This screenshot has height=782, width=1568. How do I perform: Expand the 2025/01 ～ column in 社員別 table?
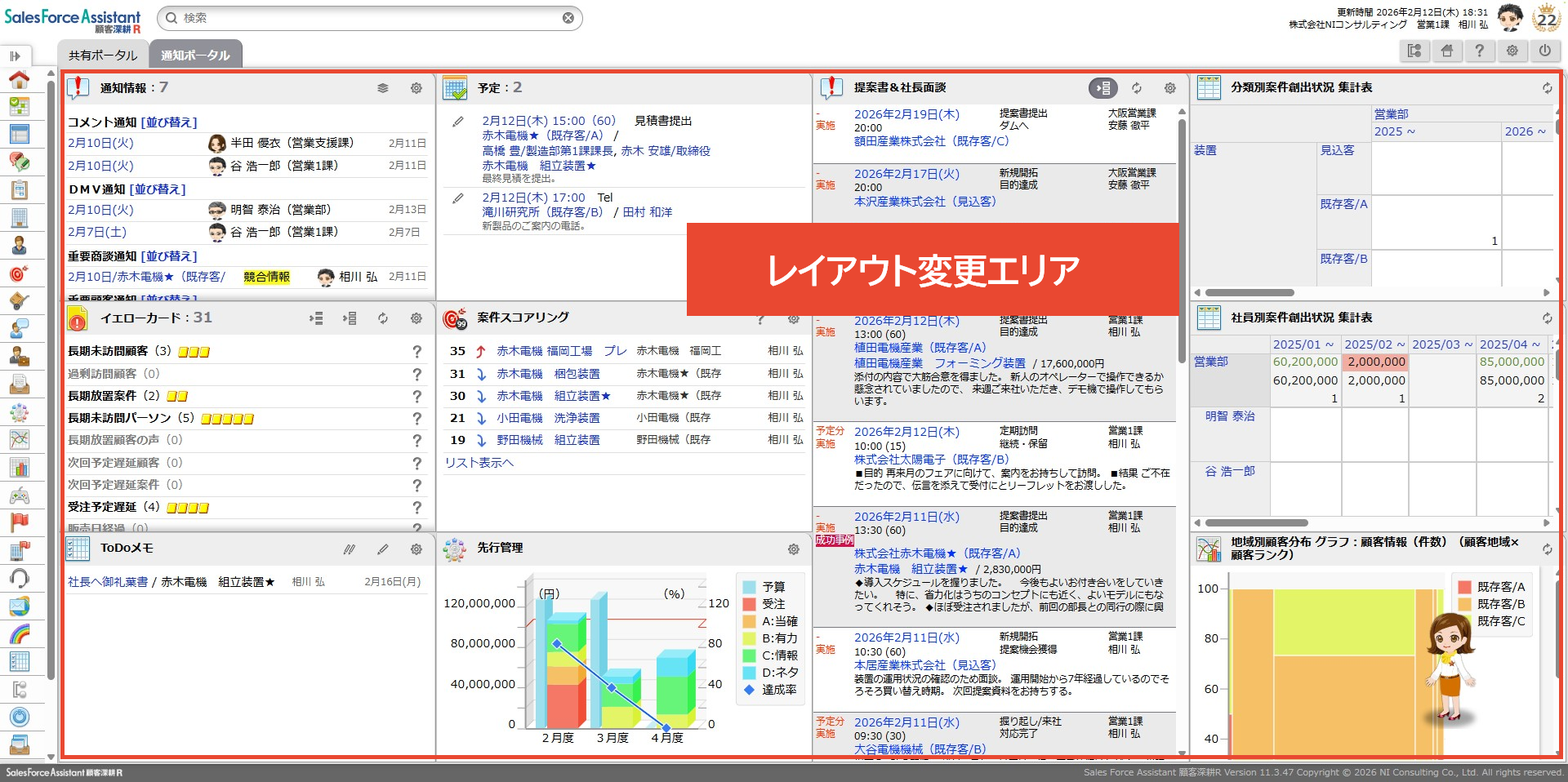click(1303, 344)
